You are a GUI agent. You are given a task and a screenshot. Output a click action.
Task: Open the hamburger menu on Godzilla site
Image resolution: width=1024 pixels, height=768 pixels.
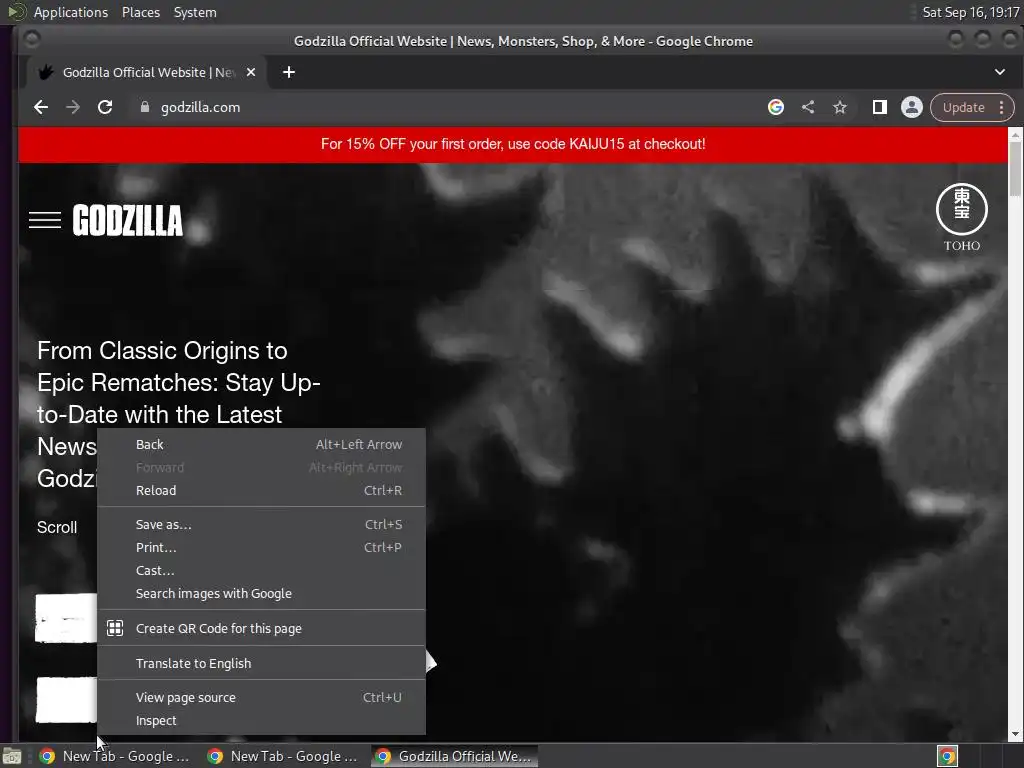point(45,220)
